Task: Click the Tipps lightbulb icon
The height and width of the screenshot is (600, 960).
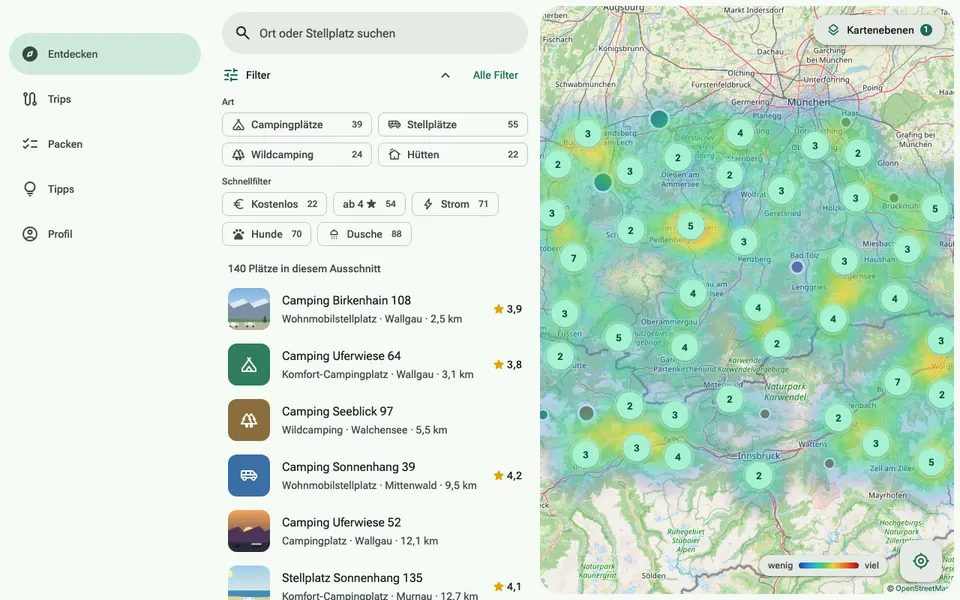Action: (29, 189)
